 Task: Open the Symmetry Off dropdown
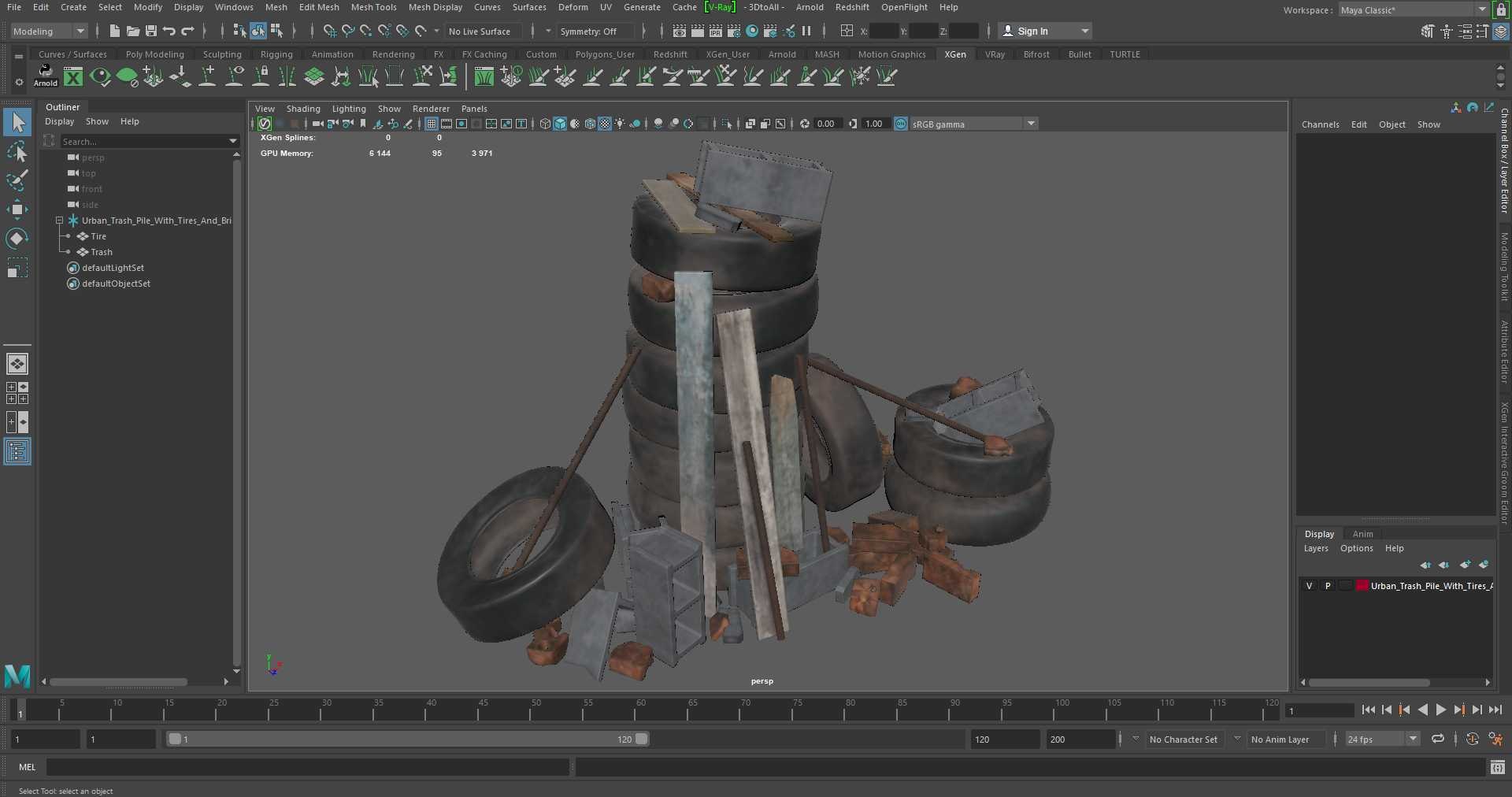point(595,32)
